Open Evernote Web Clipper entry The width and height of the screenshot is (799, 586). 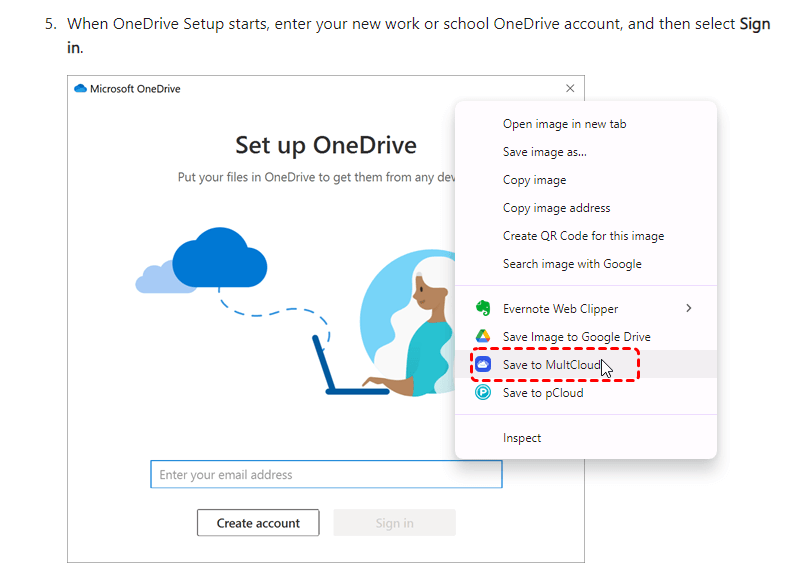click(585, 308)
